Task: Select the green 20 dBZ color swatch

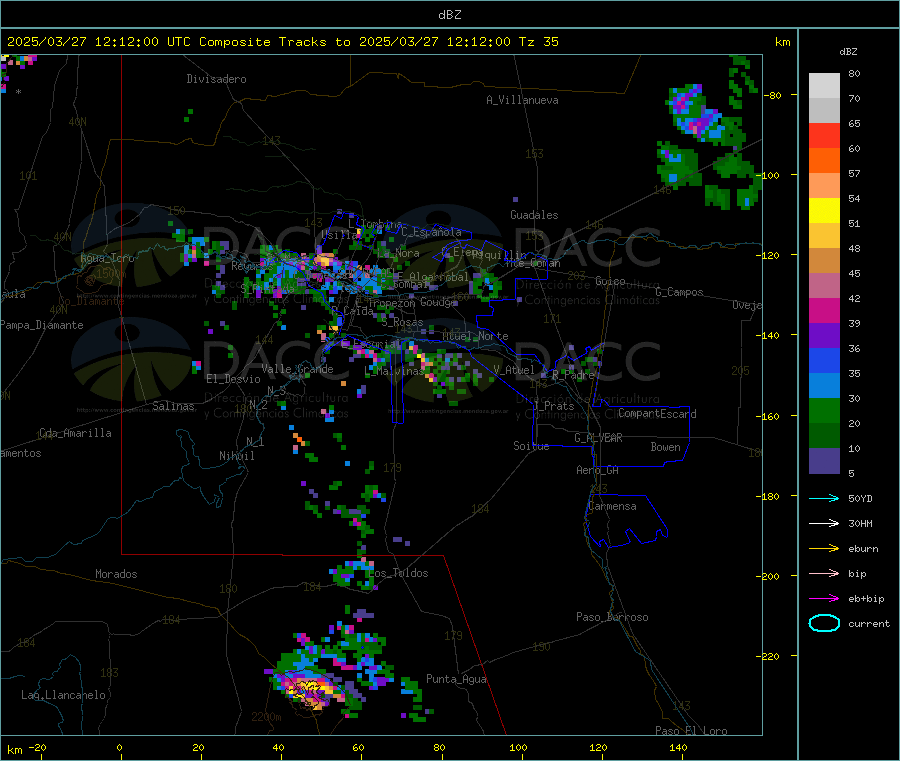Action: click(824, 410)
